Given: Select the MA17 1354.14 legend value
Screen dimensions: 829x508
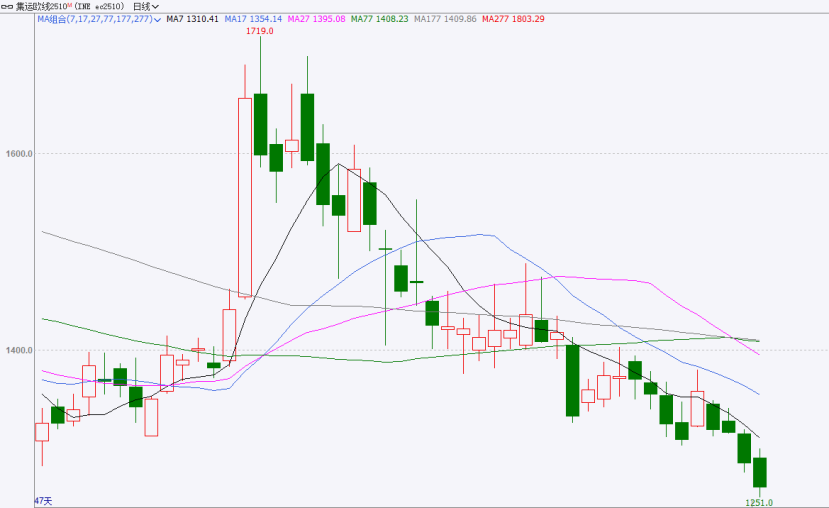Looking at the screenshot, I should tap(253, 19).
